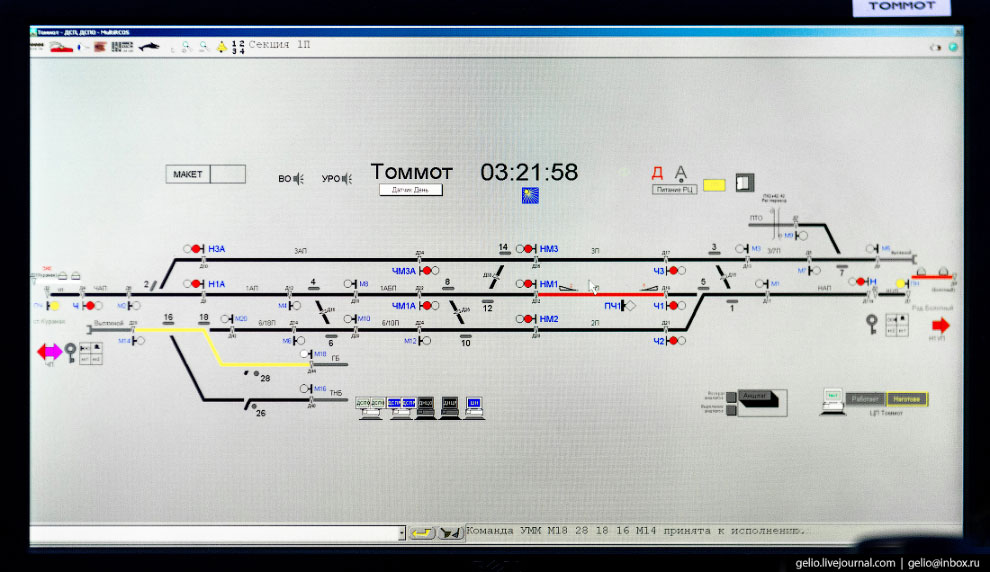The image size is (990, 572).
Task: Click the yellow Enter-arrow confirm button
Action: pyautogui.click(x=421, y=533)
